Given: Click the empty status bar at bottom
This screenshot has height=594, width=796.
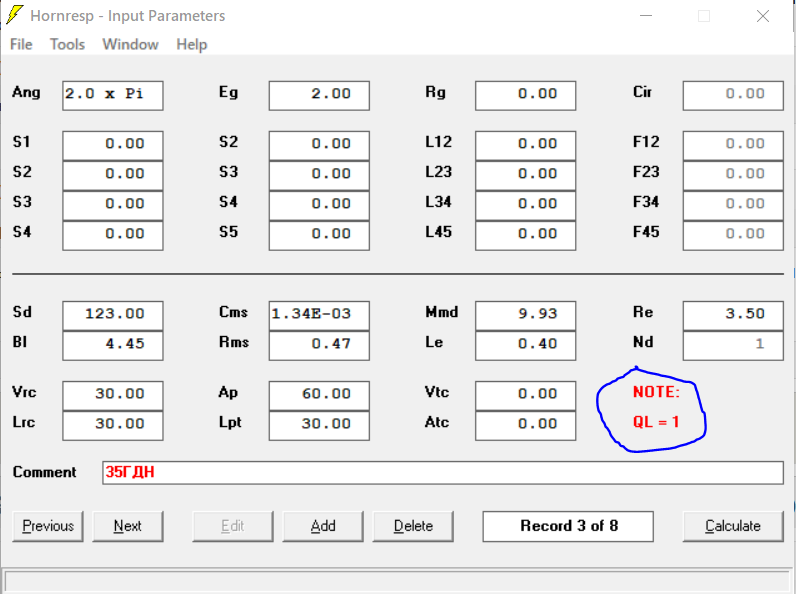Looking at the screenshot, I should pyautogui.click(x=397, y=581).
